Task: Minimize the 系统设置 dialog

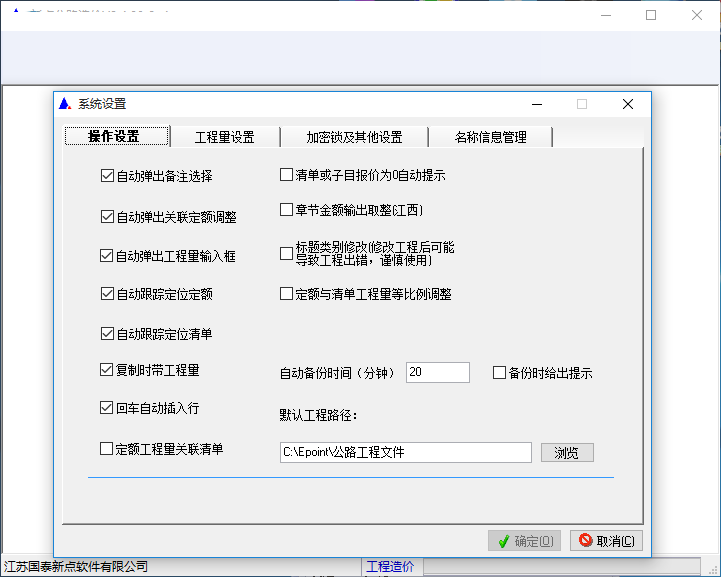Action: pyautogui.click(x=537, y=104)
